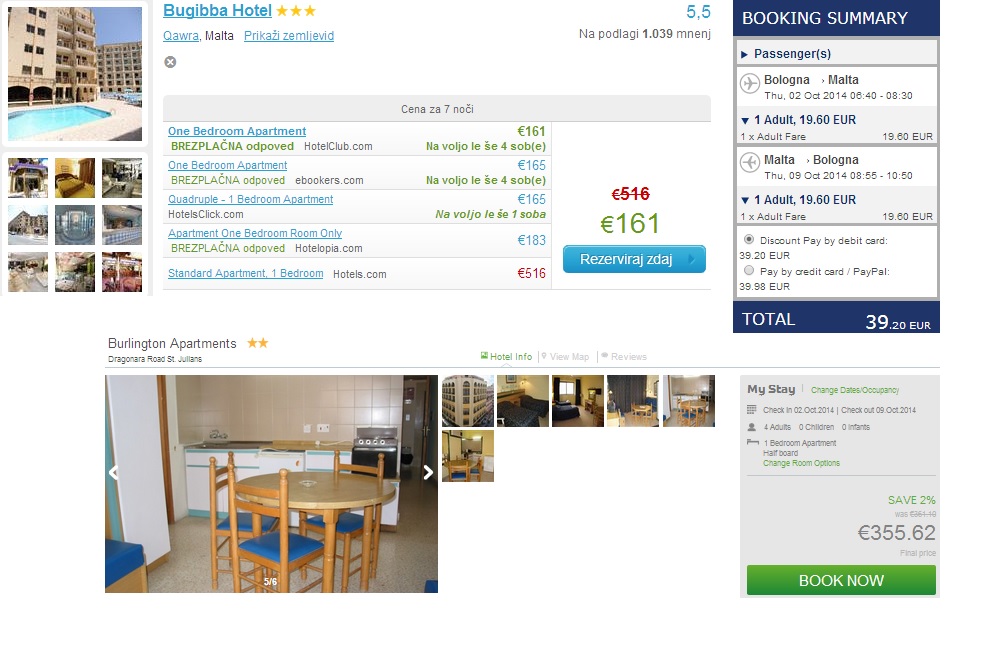Click the guests person icon in My Stay
Viewport: 994px width, 669px height.
click(752, 427)
